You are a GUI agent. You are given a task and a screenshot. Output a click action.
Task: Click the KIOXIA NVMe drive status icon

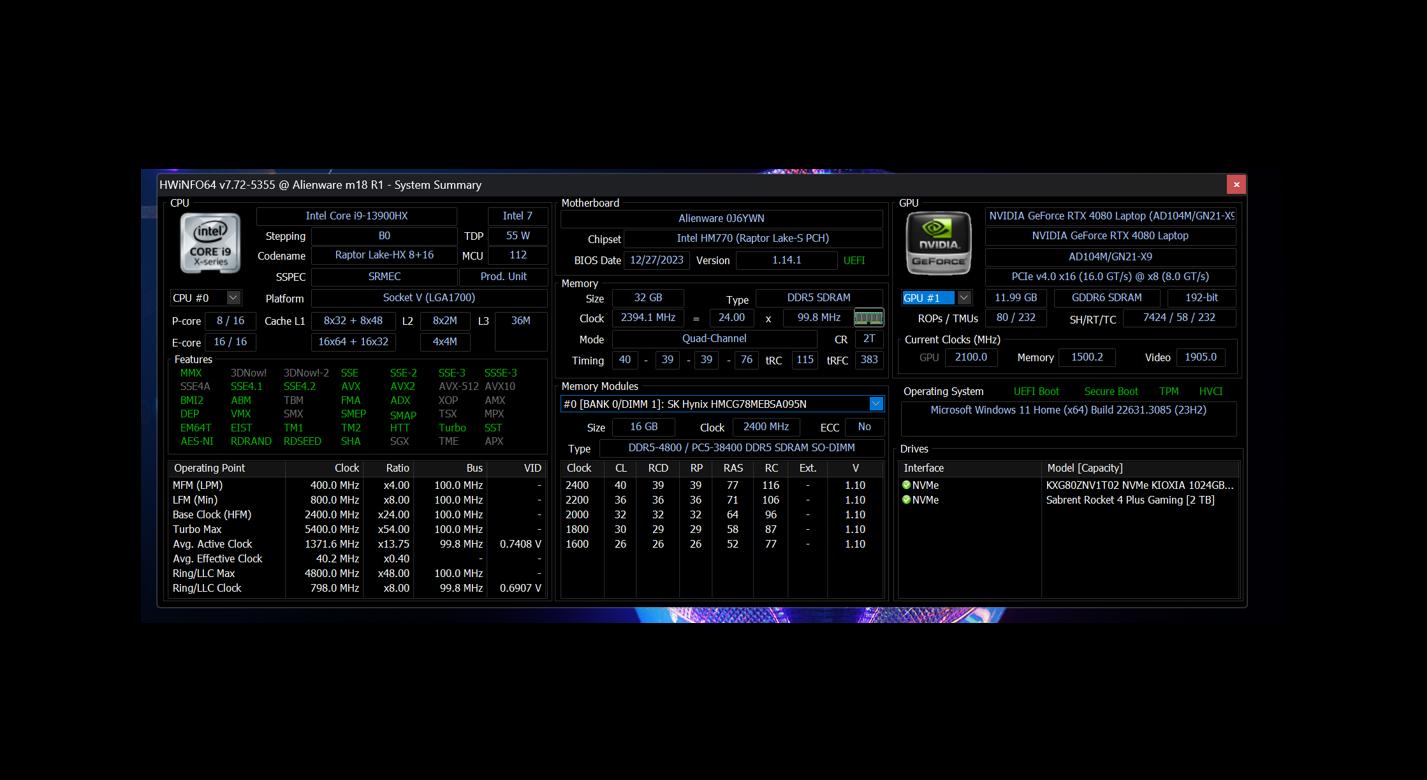click(x=907, y=485)
